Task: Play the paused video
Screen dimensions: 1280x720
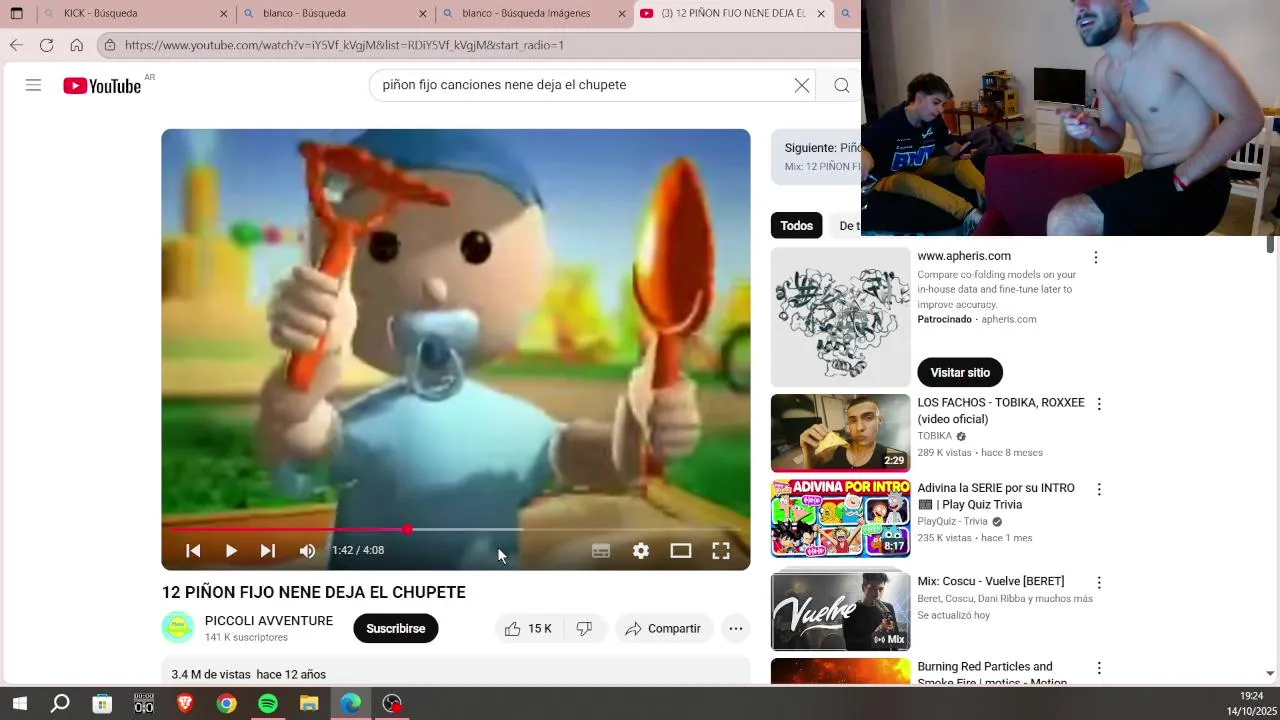Action: [x=231, y=551]
